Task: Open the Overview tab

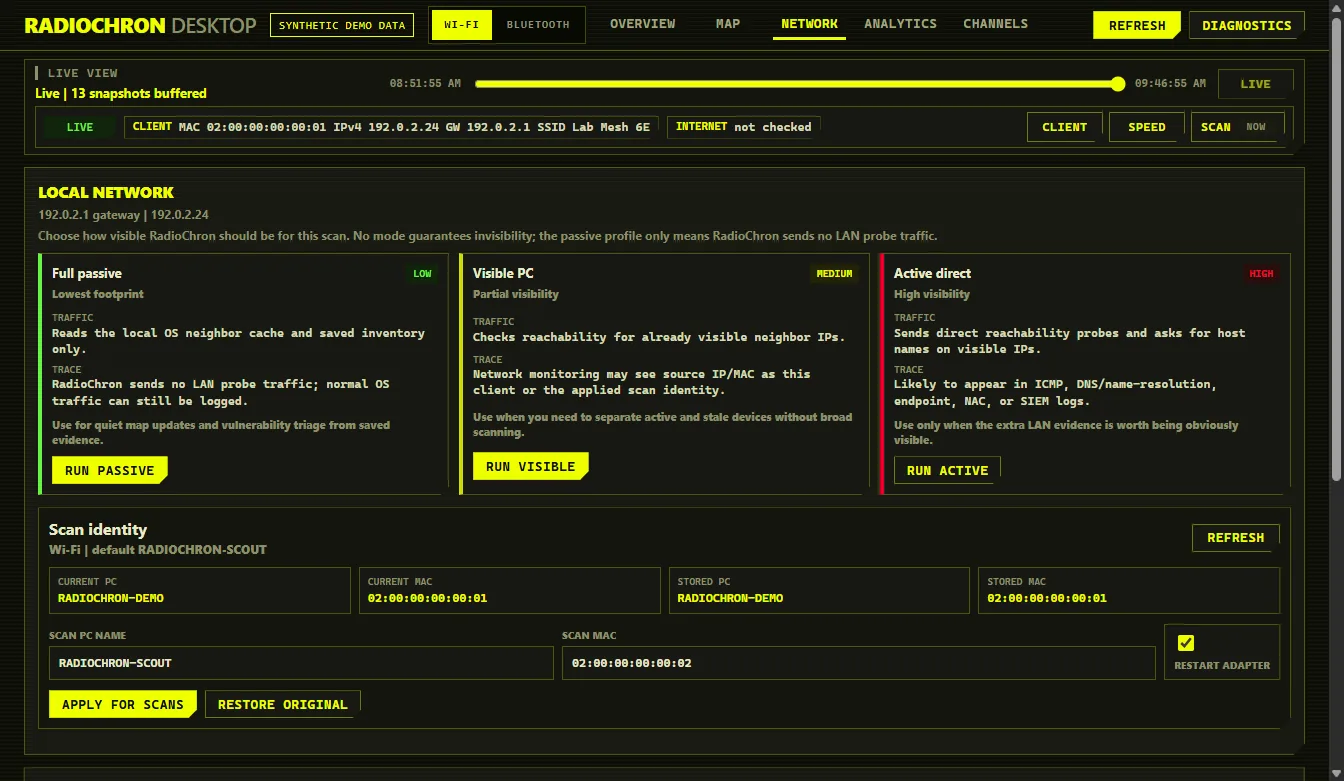Action: (642, 24)
